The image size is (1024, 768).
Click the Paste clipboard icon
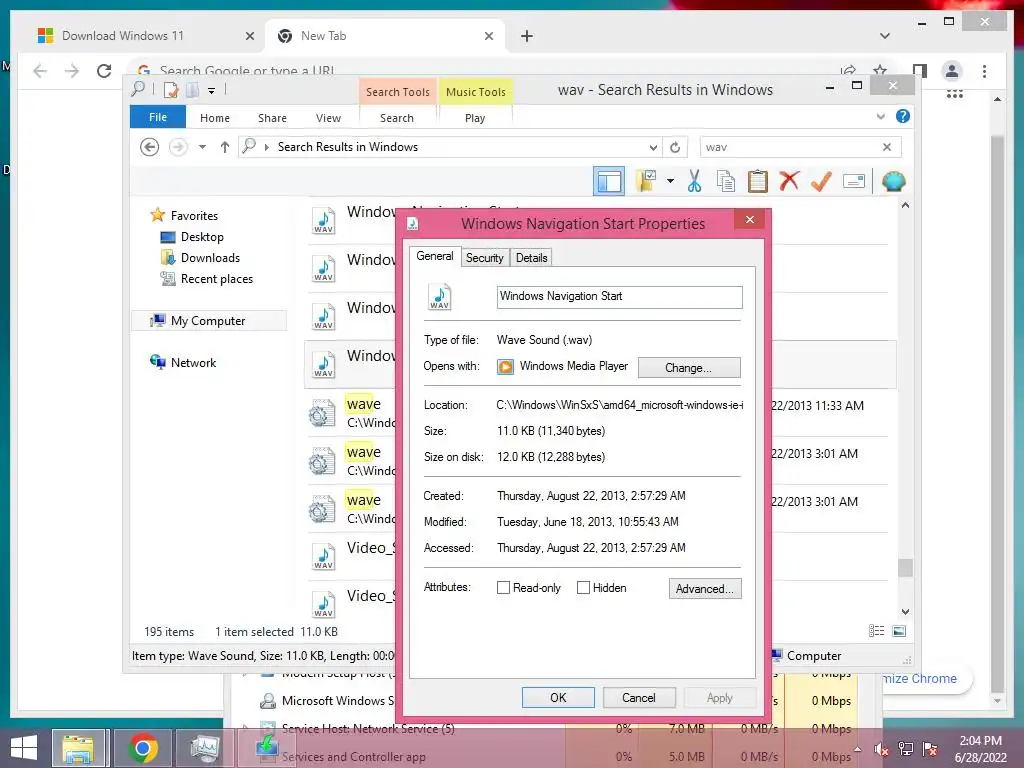pos(758,181)
